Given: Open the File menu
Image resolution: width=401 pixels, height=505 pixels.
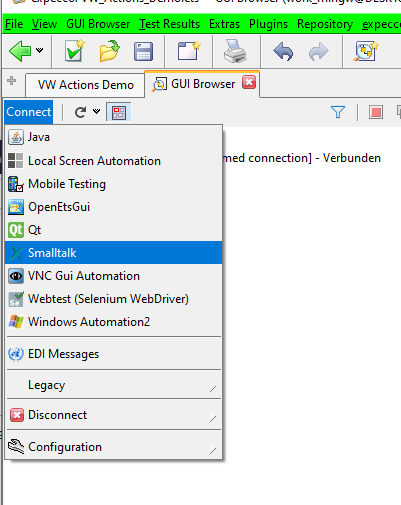Looking at the screenshot, I should 14,24.
